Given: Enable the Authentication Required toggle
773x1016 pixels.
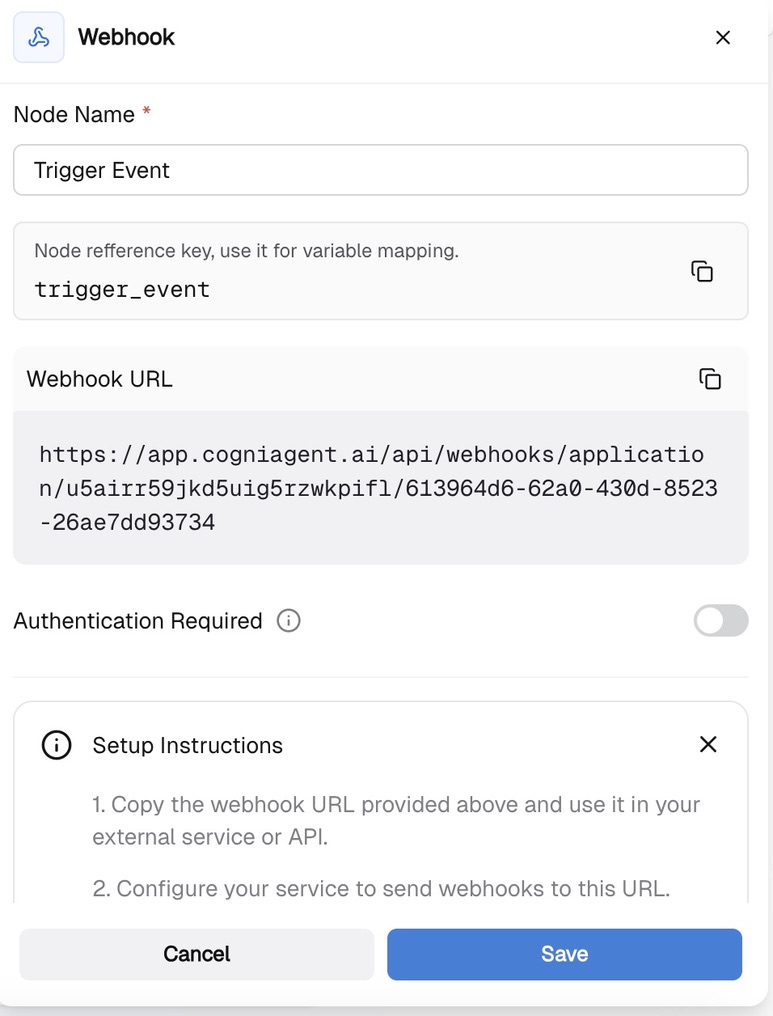Looking at the screenshot, I should (721, 621).
